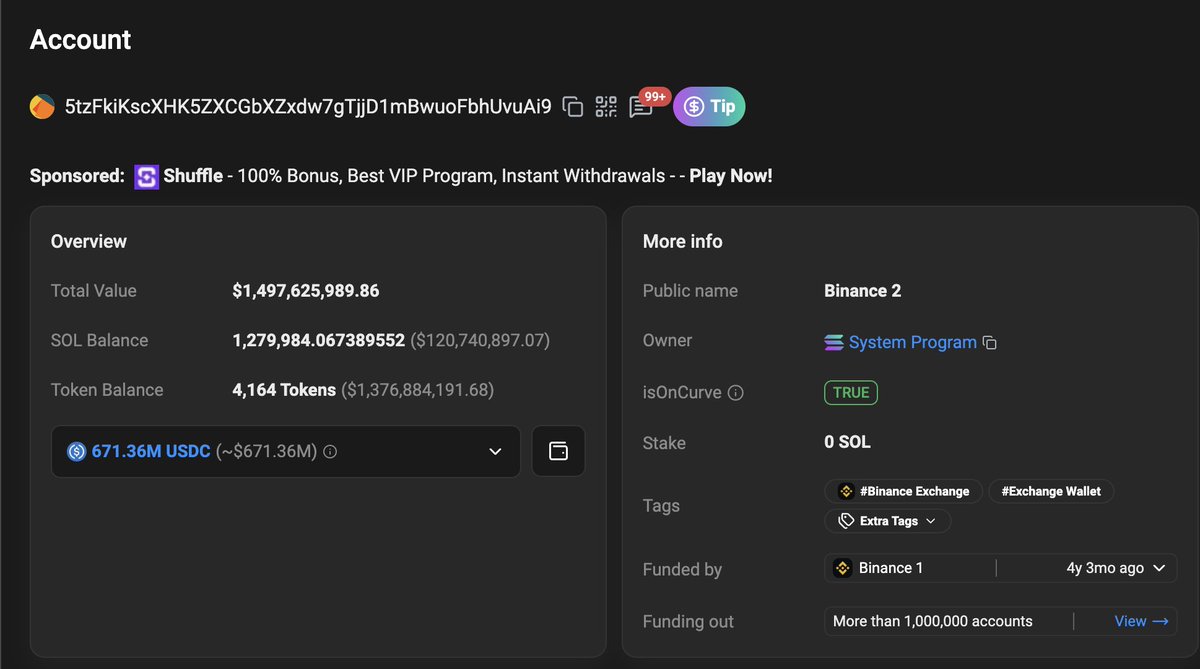Screen dimensions: 1200x669
Task: Click the TRUE isOnCurve badge
Action: coord(851,392)
